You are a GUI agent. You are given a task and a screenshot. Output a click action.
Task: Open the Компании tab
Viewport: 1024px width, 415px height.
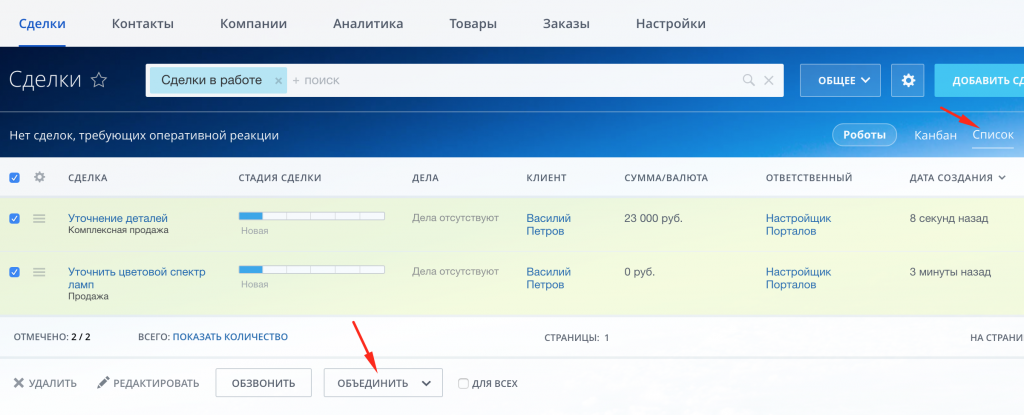(253, 24)
